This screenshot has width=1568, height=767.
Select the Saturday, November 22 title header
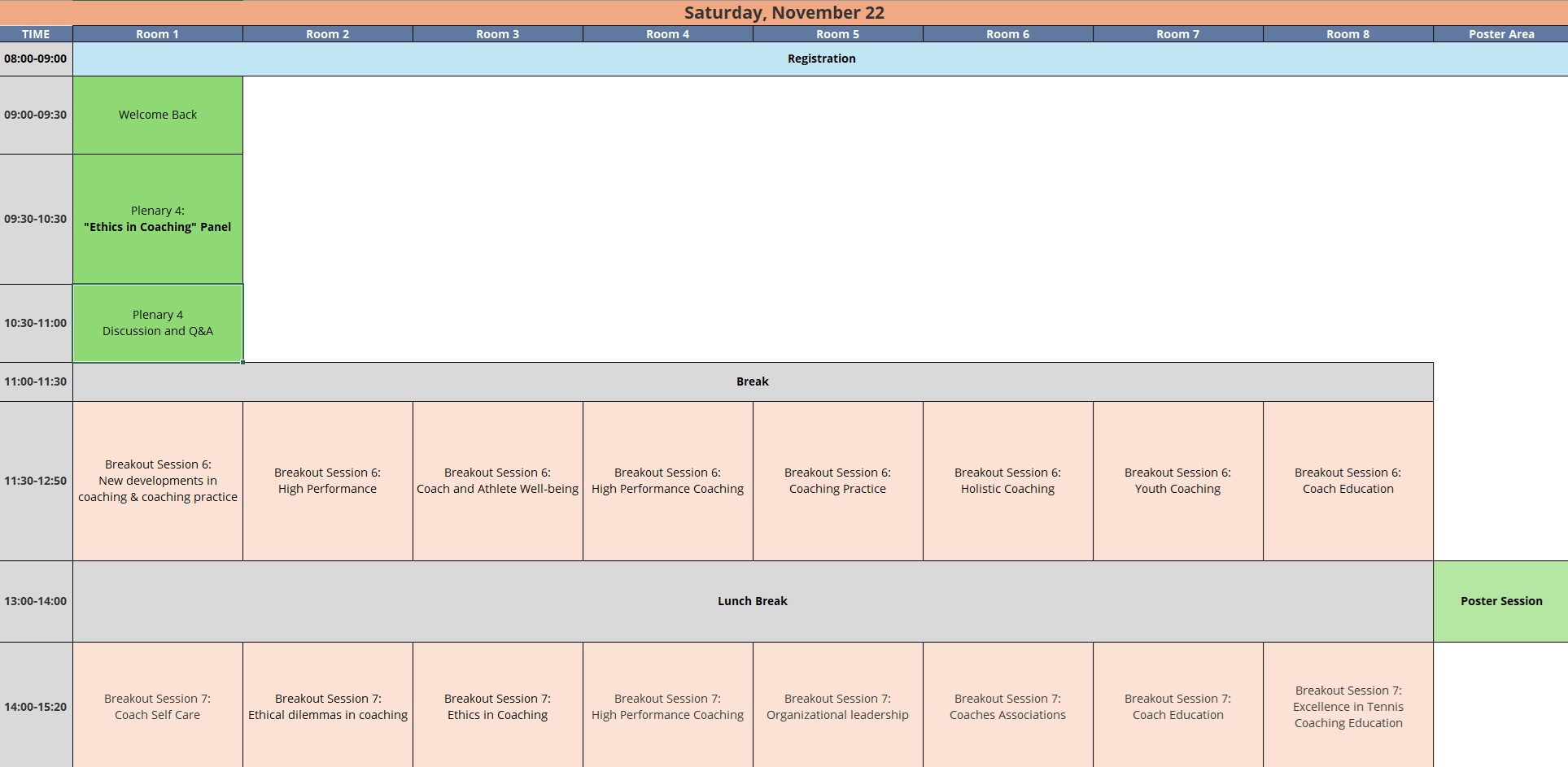tap(784, 13)
